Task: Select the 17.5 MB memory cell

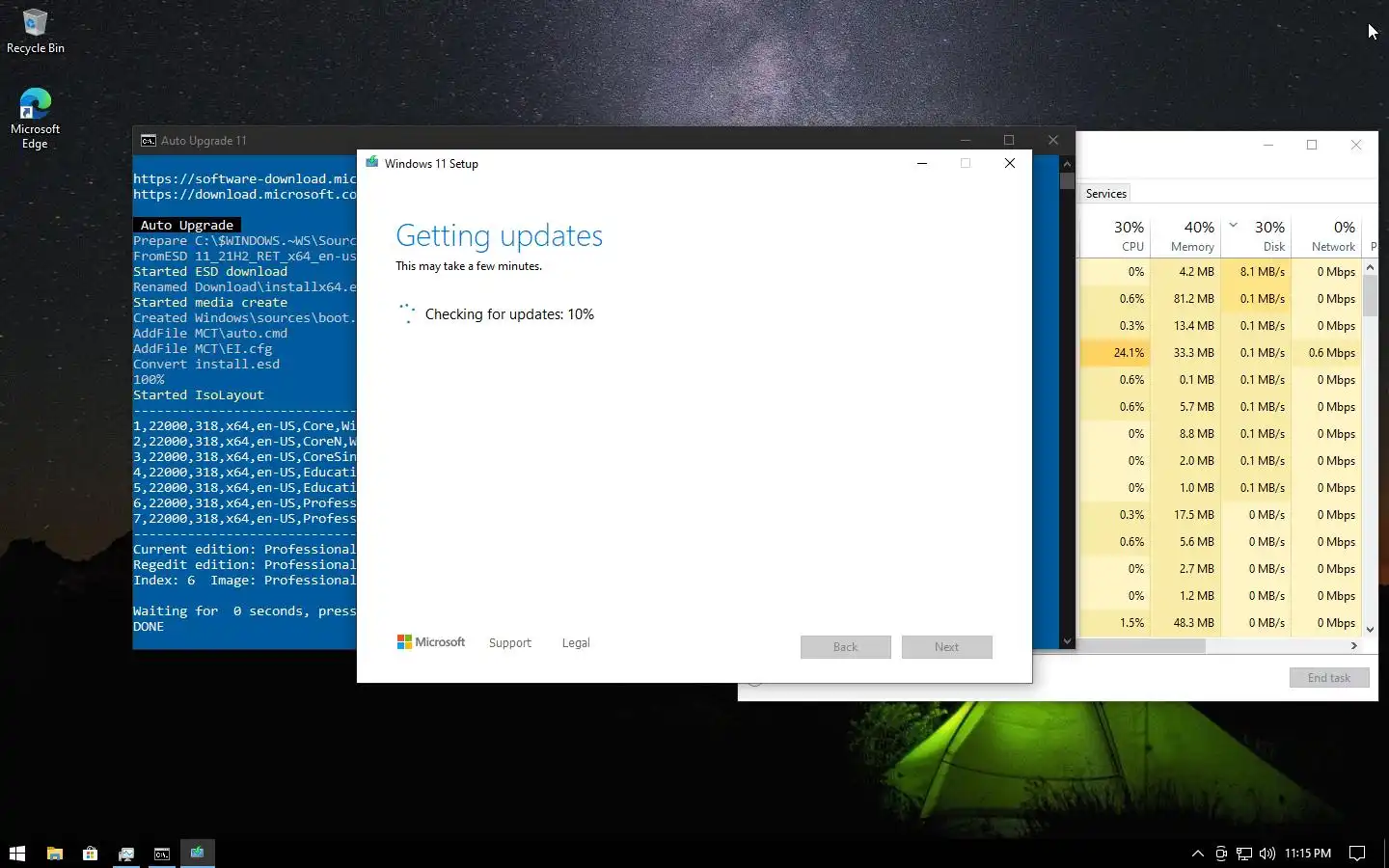Action: (x=1185, y=515)
